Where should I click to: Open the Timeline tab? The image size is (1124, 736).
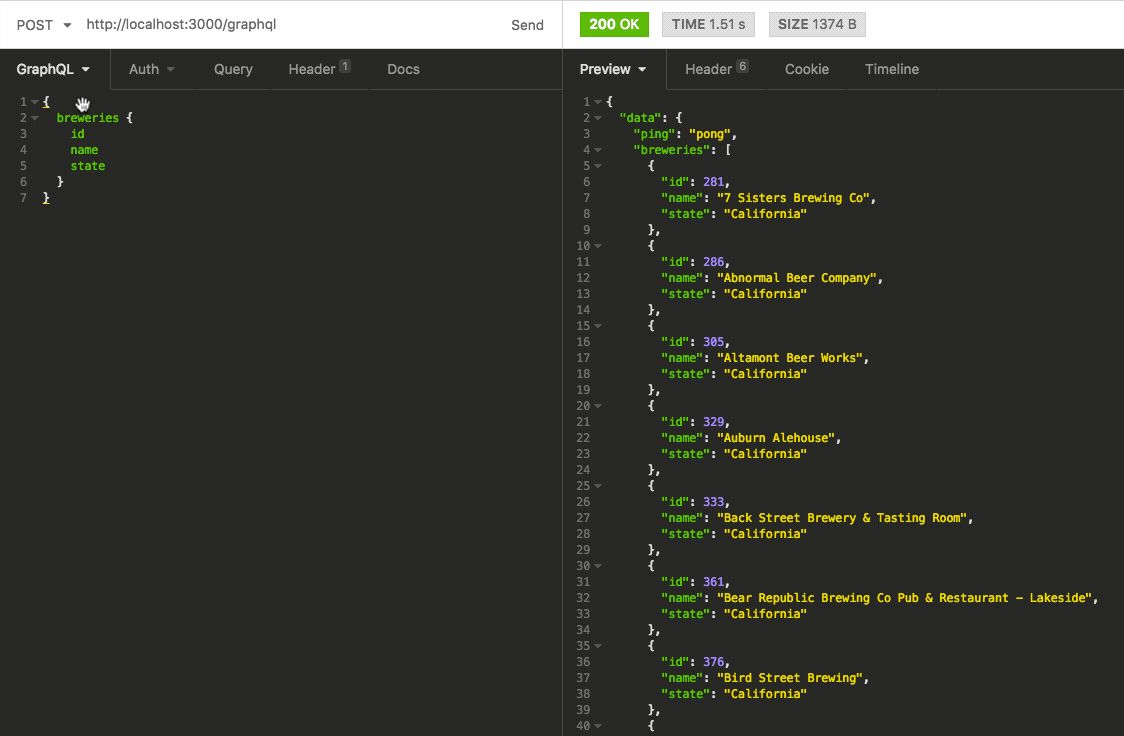[892, 70]
